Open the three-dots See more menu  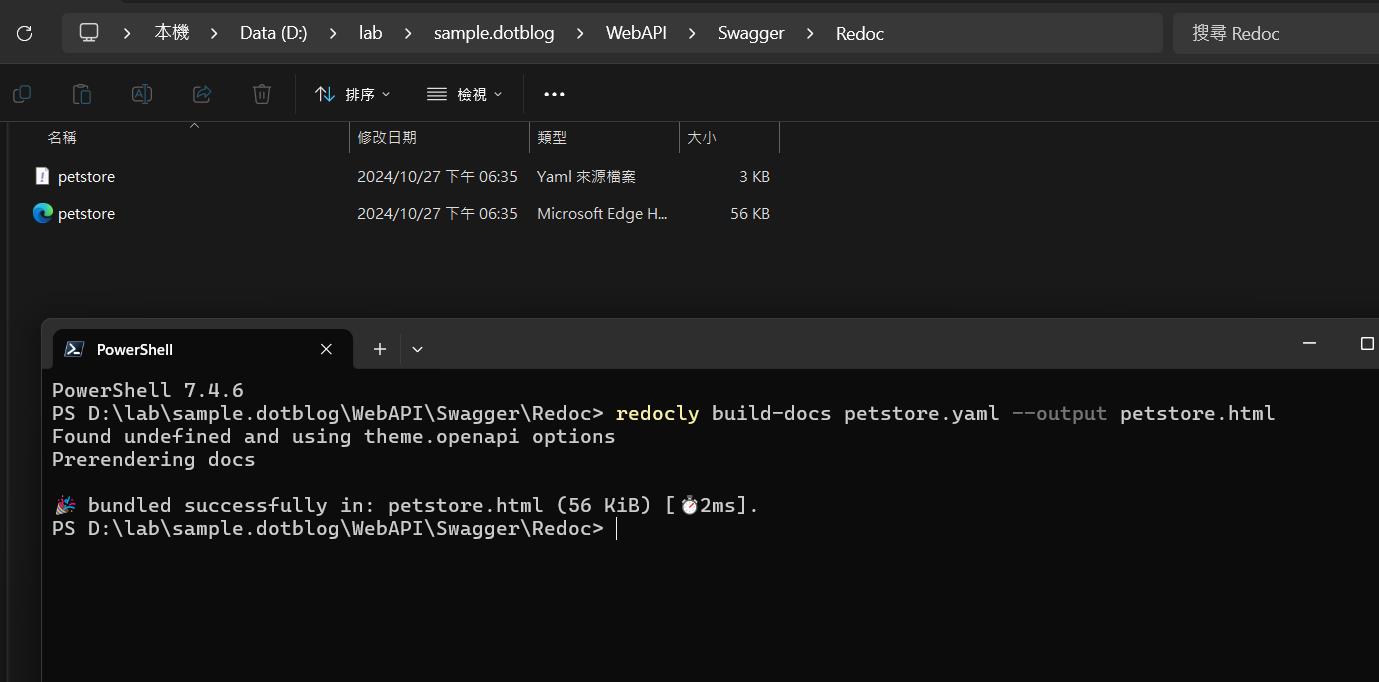(554, 94)
